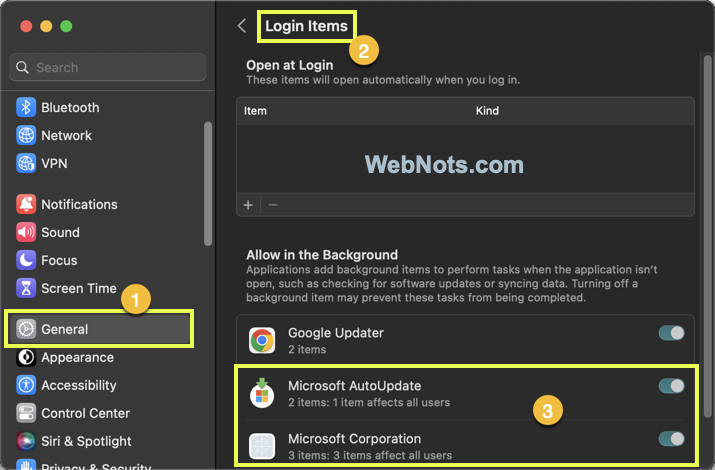Turn off Microsoft AutoUpdate toggle
The height and width of the screenshot is (470, 715).
(x=671, y=386)
